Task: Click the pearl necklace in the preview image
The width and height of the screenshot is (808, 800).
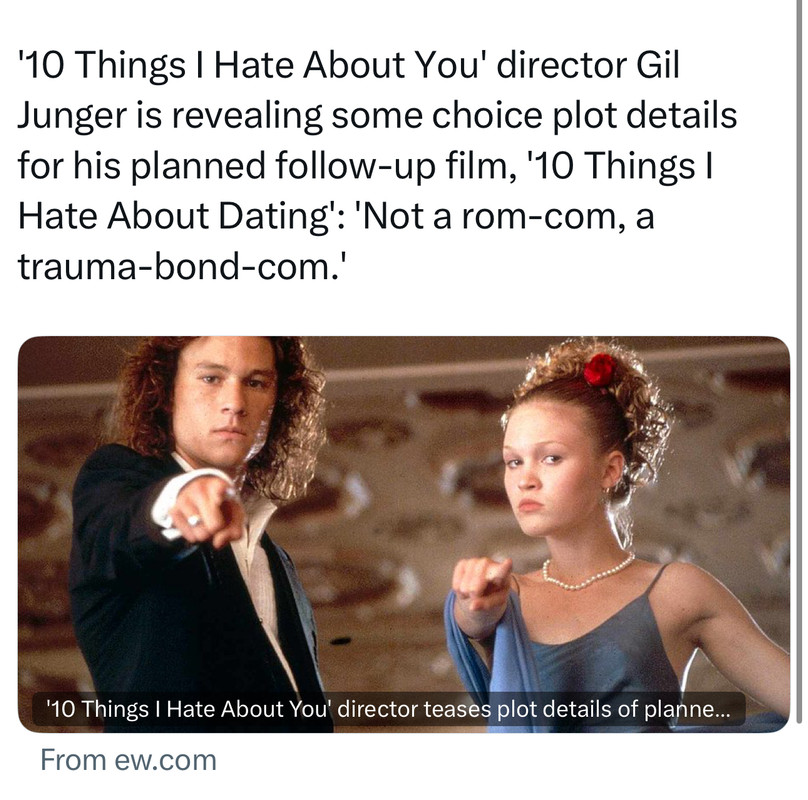Action: tap(587, 572)
